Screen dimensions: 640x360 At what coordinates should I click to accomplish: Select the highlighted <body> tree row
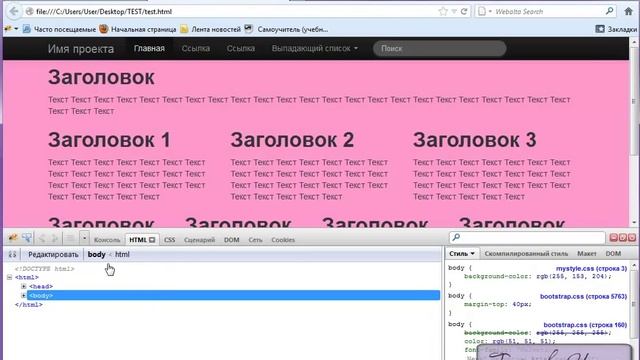tap(233, 296)
